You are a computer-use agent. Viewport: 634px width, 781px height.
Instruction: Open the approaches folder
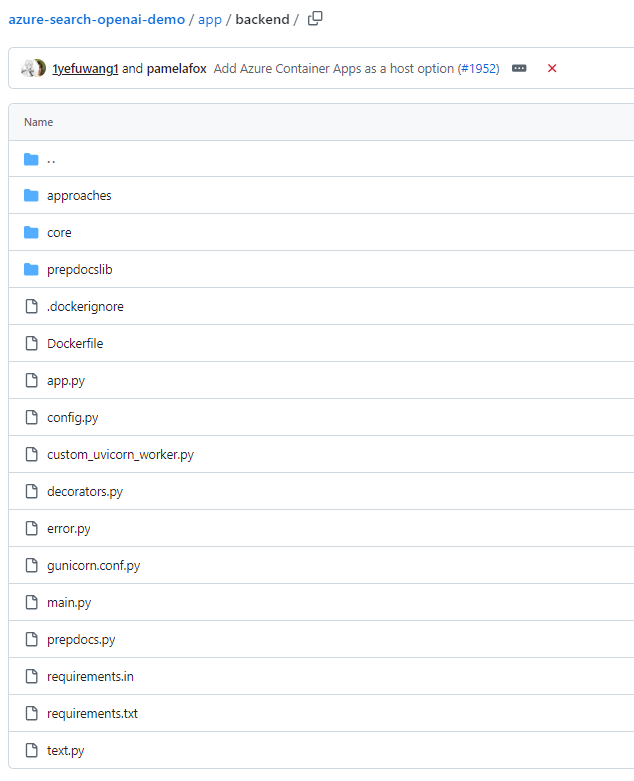click(79, 196)
